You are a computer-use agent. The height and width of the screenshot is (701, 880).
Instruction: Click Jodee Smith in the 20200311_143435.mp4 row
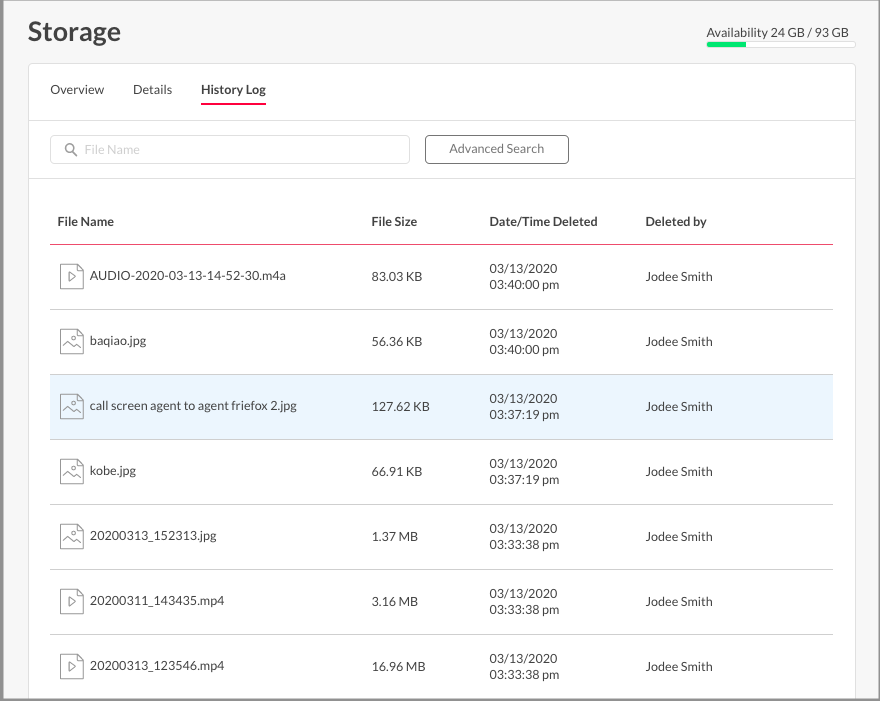(679, 602)
